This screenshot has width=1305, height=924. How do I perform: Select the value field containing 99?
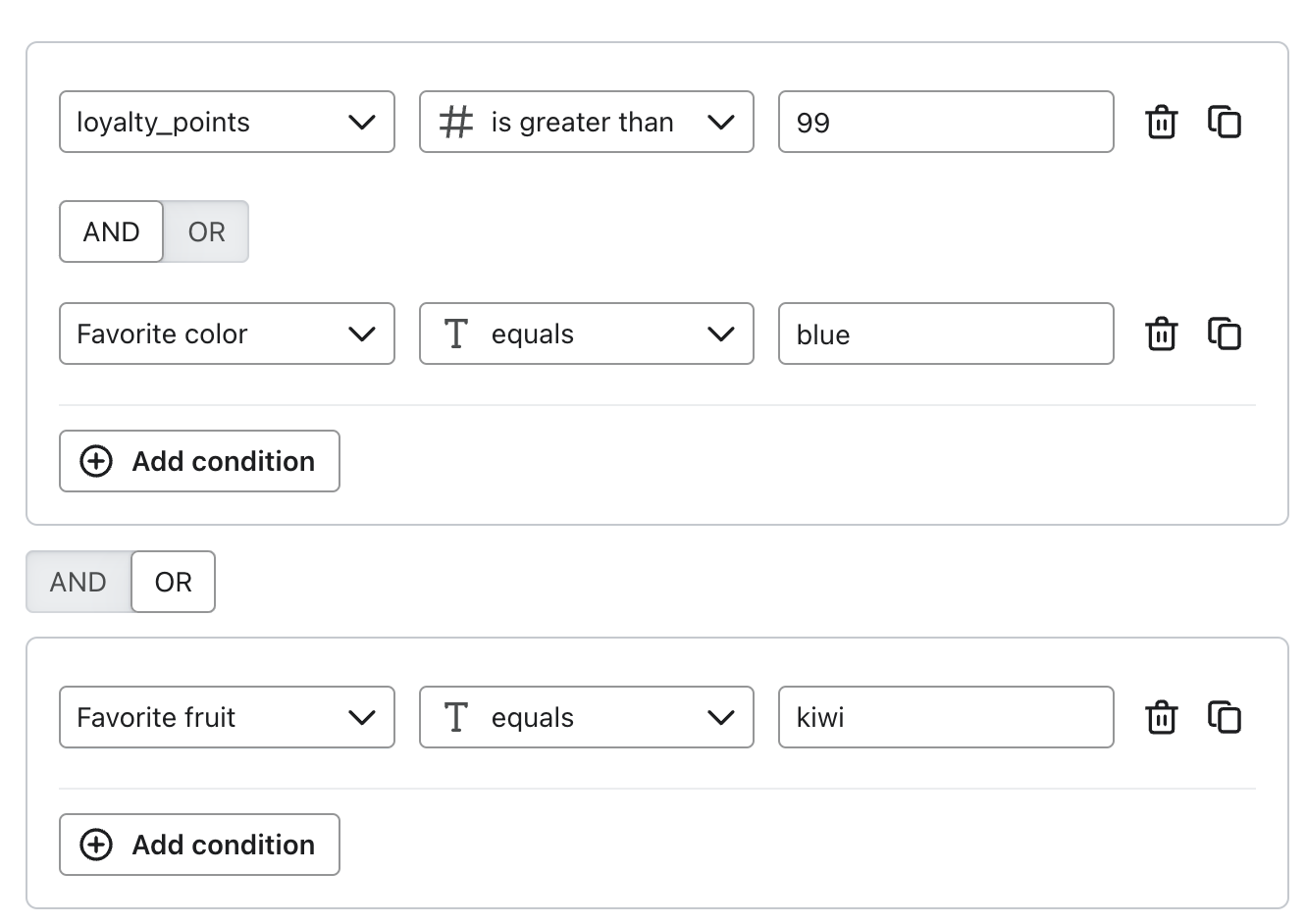[945, 122]
